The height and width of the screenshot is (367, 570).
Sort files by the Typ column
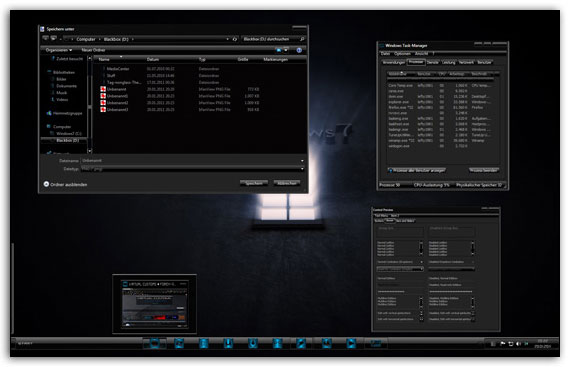[x=202, y=59]
